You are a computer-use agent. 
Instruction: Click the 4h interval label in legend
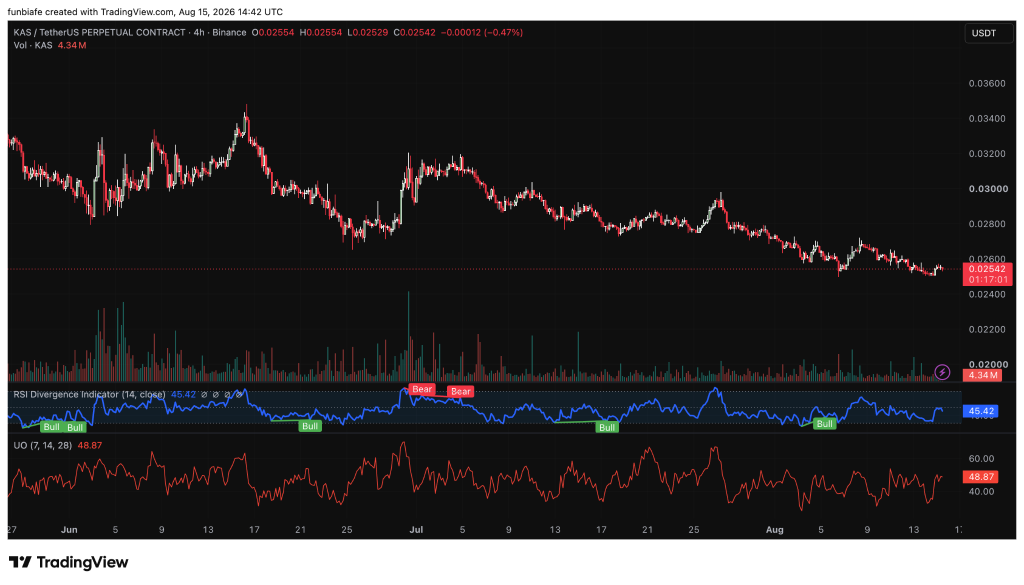click(x=199, y=32)
